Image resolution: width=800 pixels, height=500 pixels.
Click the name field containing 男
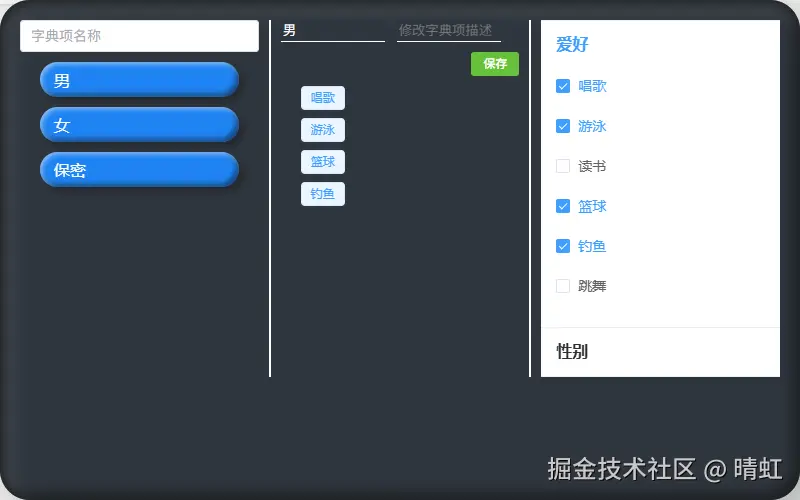pyautogui.click(x=333, y=31)
